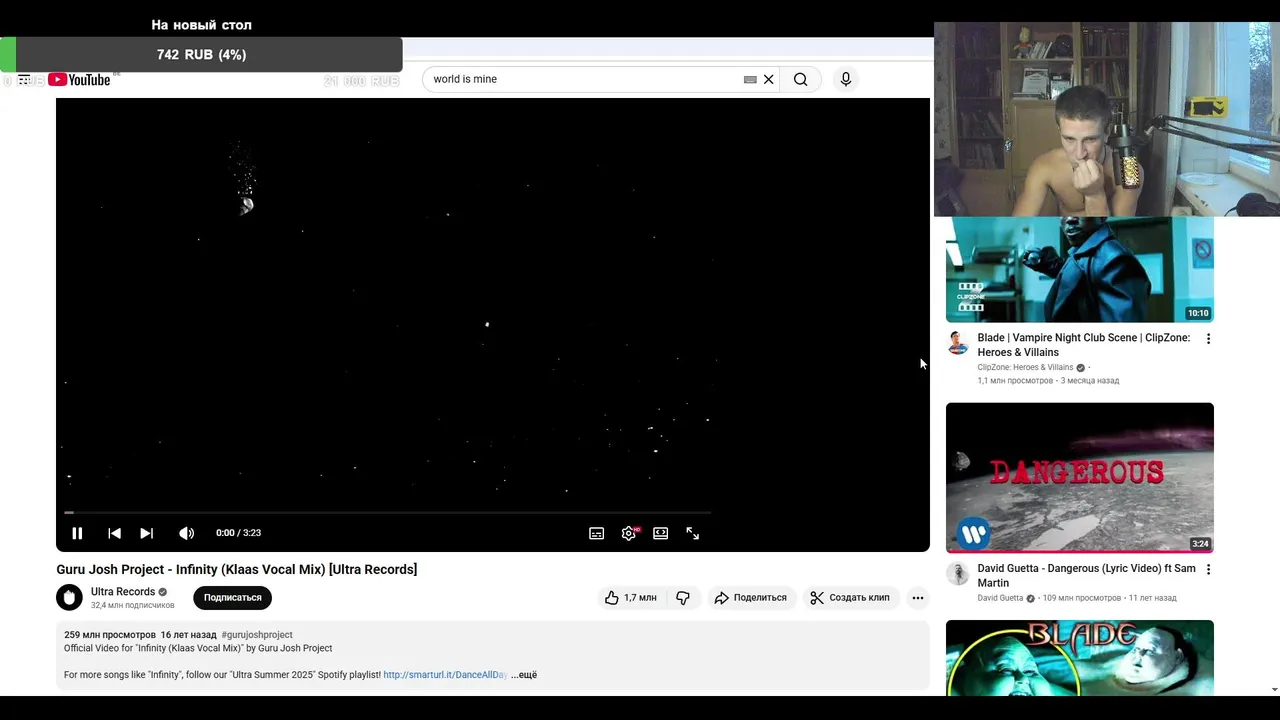
Task: Open the ClipZone: Heroes & Villains channel avatar
Action: pos(958,343)
